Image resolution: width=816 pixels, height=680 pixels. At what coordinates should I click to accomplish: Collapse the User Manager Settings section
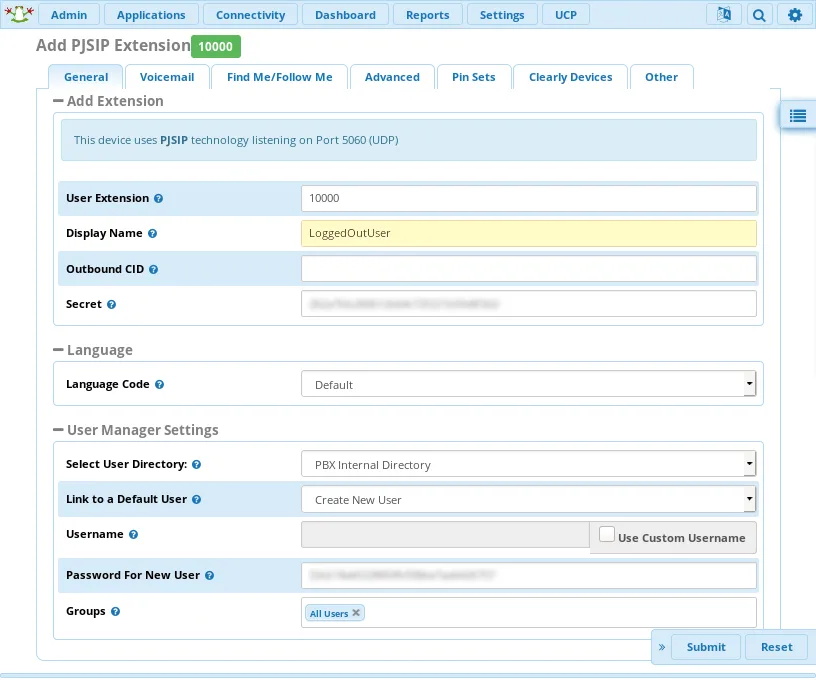(x=58, y=430)
